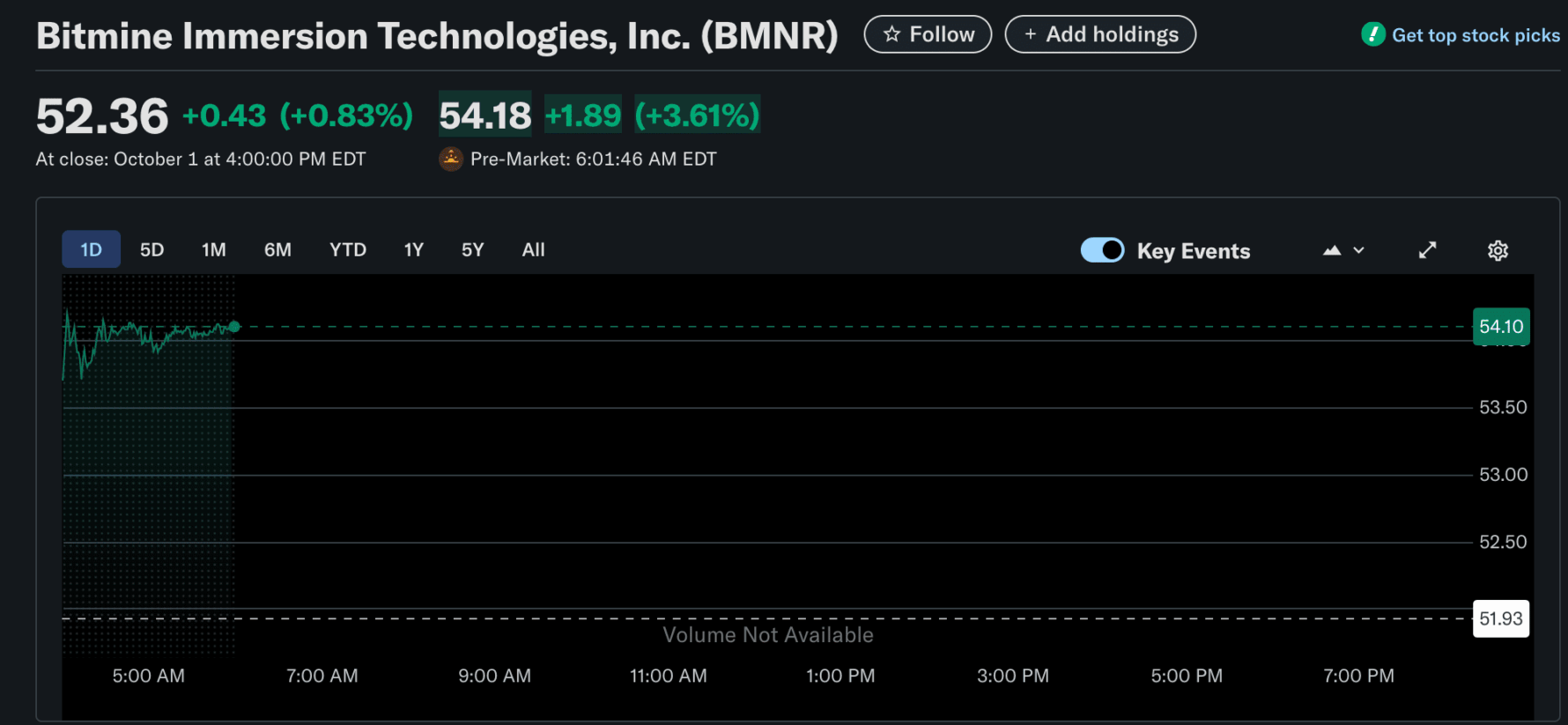1568x725 pixels.
Task: Show All time price history
Action: (x=533, y=250)
